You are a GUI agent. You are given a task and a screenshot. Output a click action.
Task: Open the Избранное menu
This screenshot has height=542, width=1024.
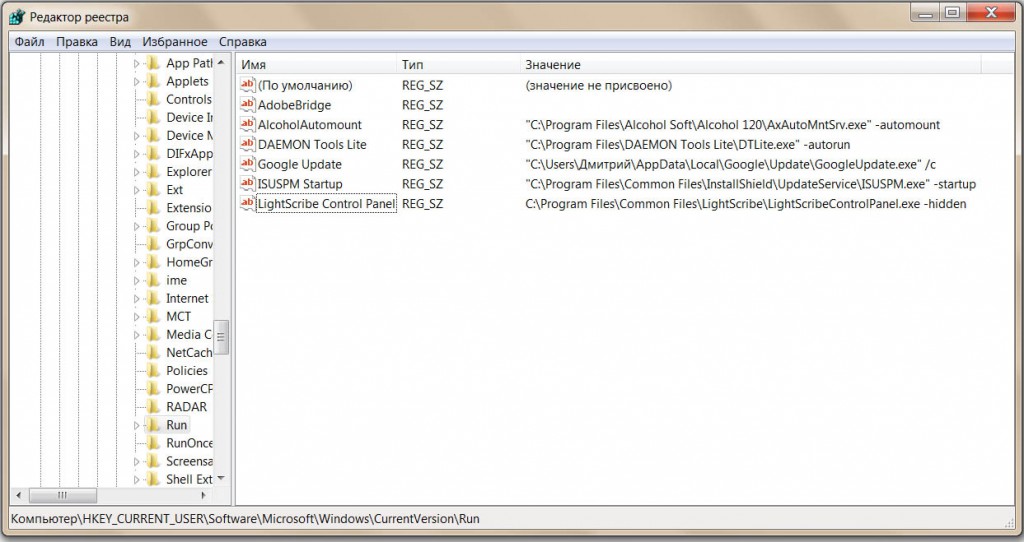174,42
